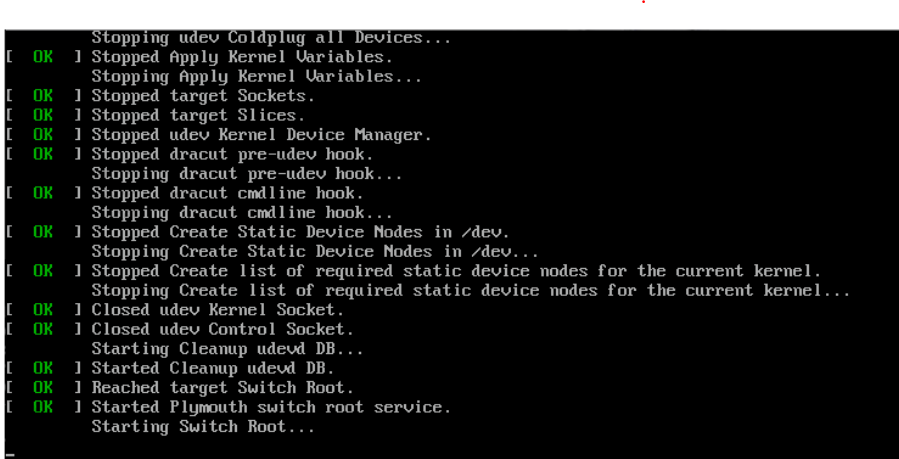Click the "Starting Cleanup udevd DB" line
Screen dimensions: 899x459
point(227,349)
